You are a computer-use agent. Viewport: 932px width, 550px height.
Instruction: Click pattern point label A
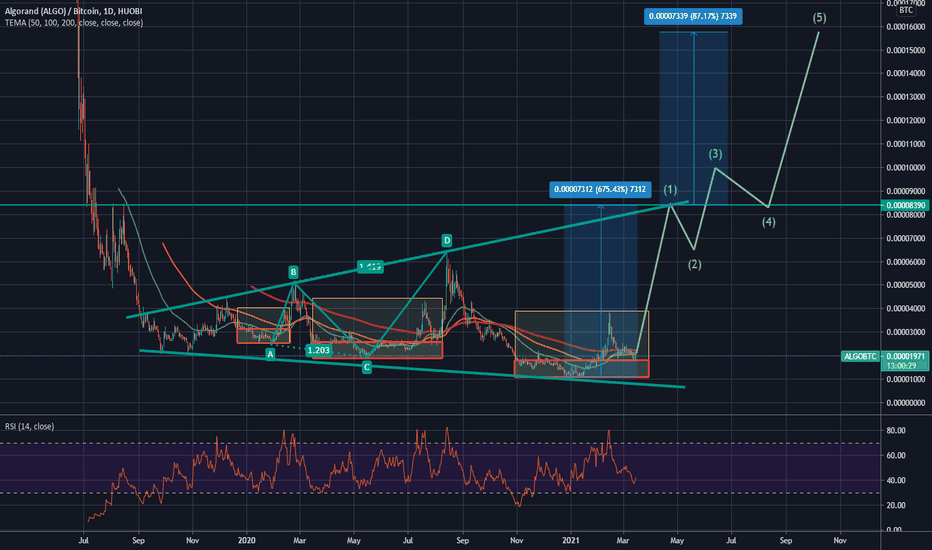[270, 354]
